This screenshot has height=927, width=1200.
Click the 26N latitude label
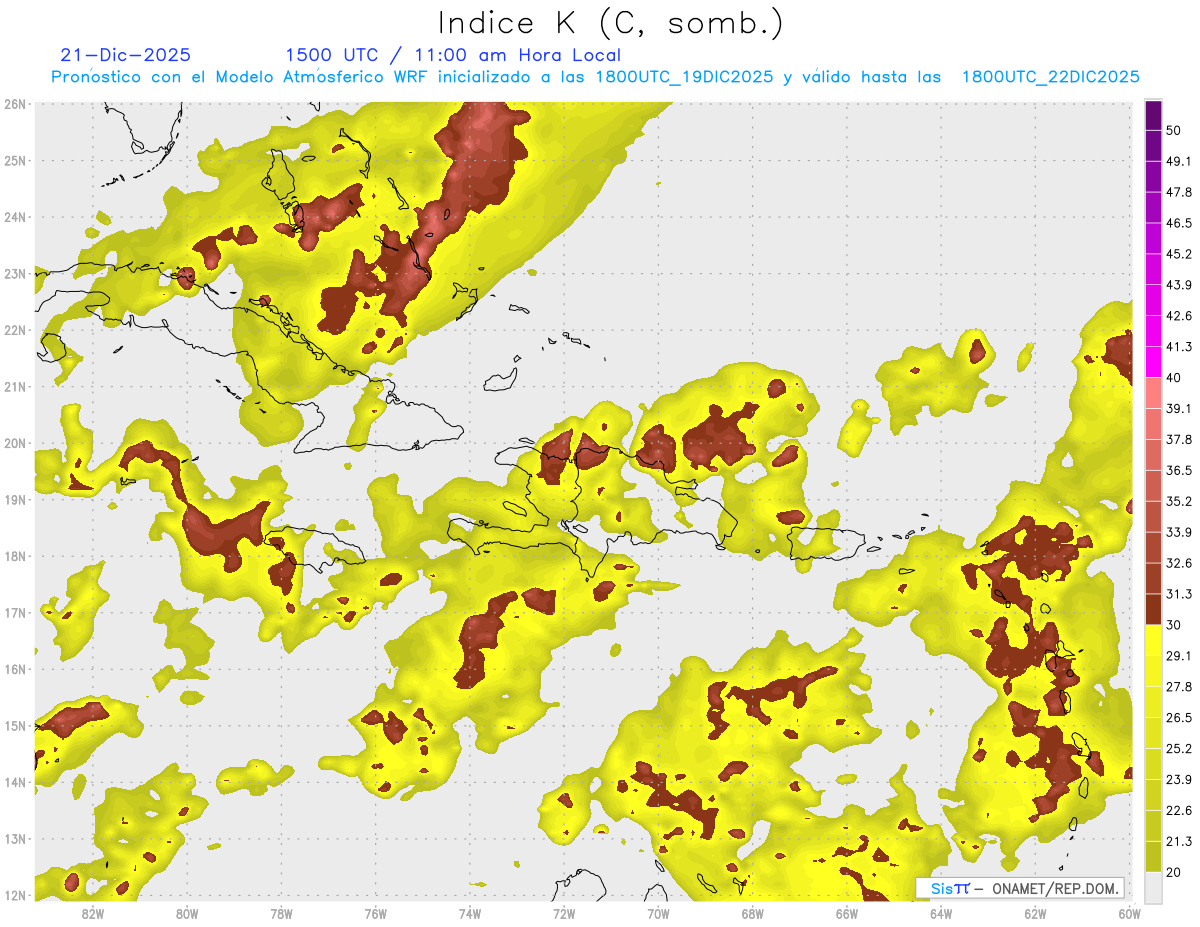click(16, 104)
